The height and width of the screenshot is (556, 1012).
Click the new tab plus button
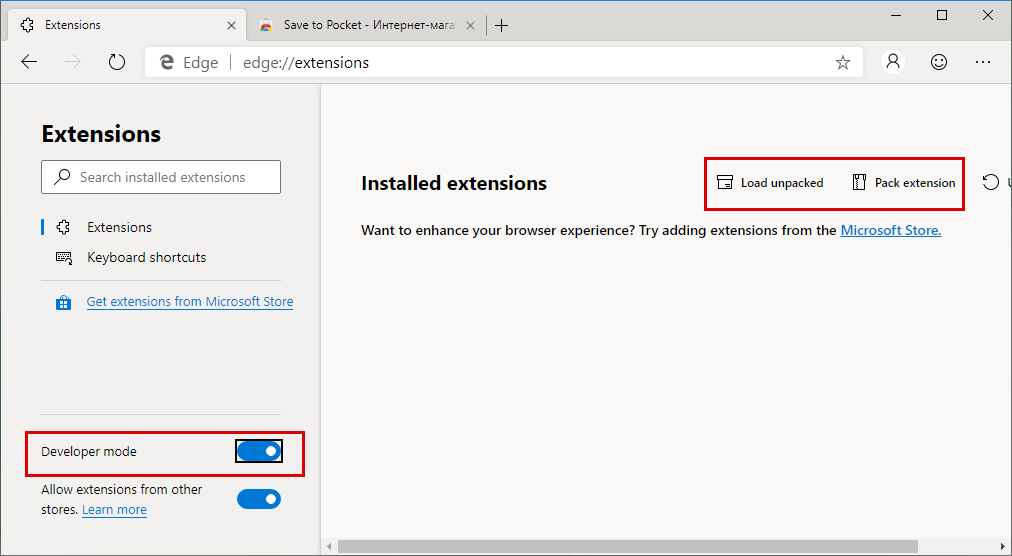[x=502, y=25]
